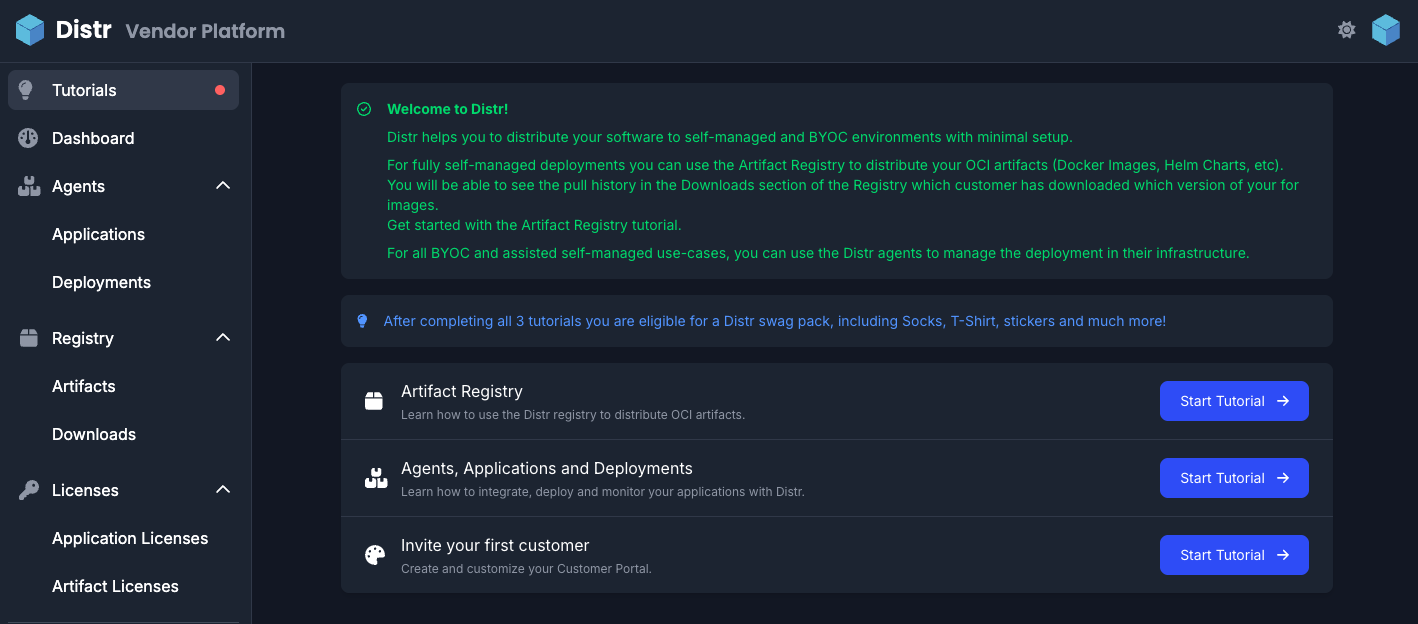Viewport: 1418px width, 624px height.
Task: Click 'Learn how to integrate, deploy and monitor' description
Action: (603, 492)
